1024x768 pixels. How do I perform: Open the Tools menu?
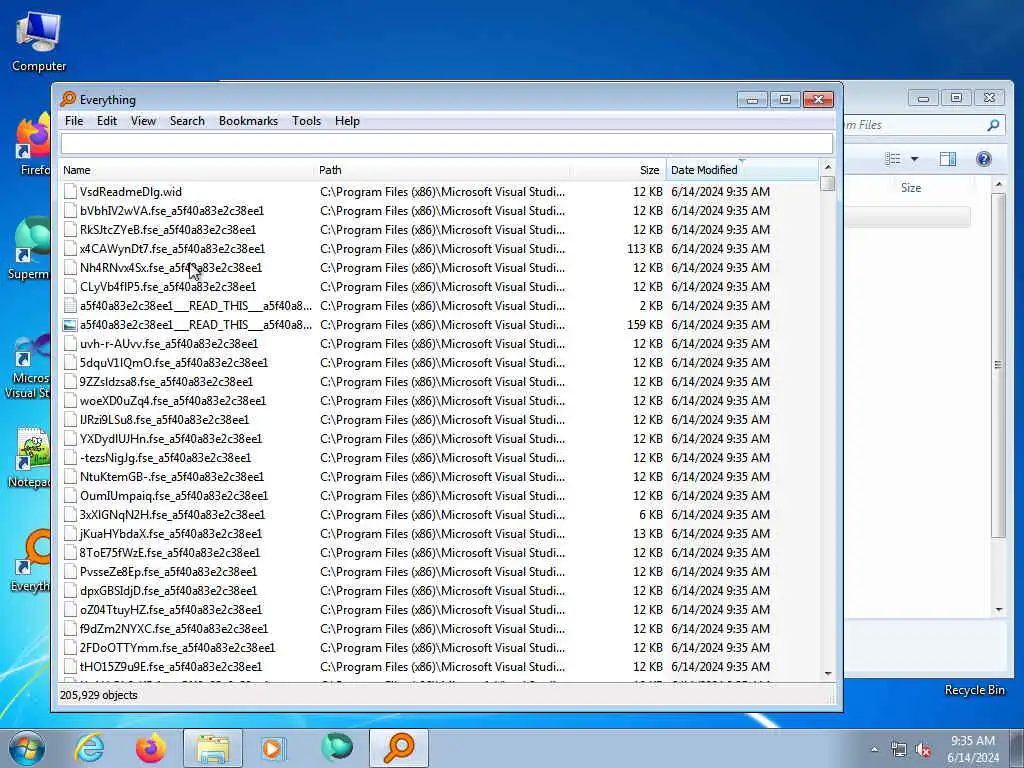click(306, 121)
